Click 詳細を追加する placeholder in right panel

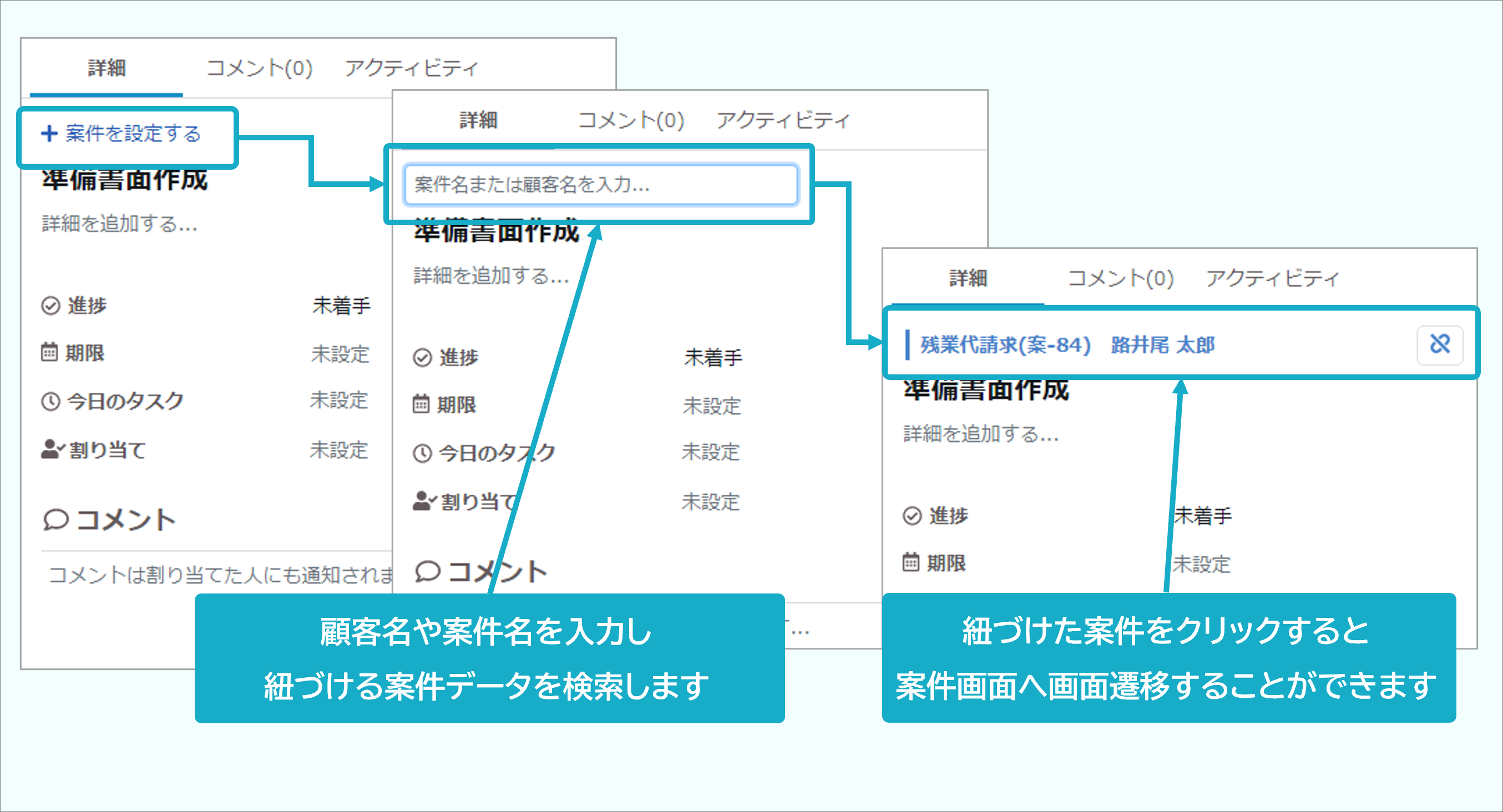[981, 434]
